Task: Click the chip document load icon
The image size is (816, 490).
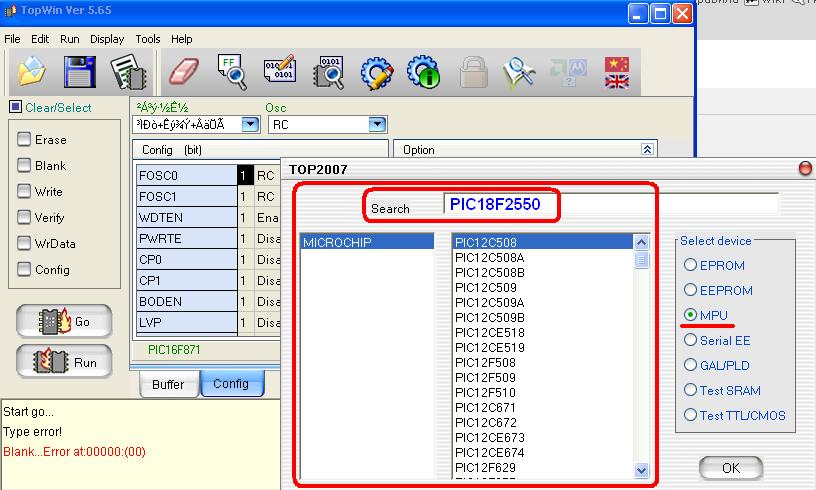Action: (128, 72)
